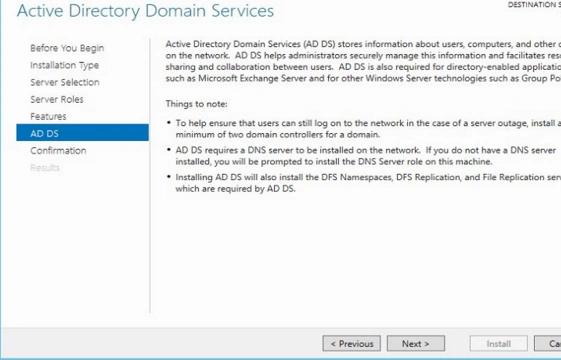561x360 pixels.
Task: Open the Features step
Action: (x=48, y=116)
